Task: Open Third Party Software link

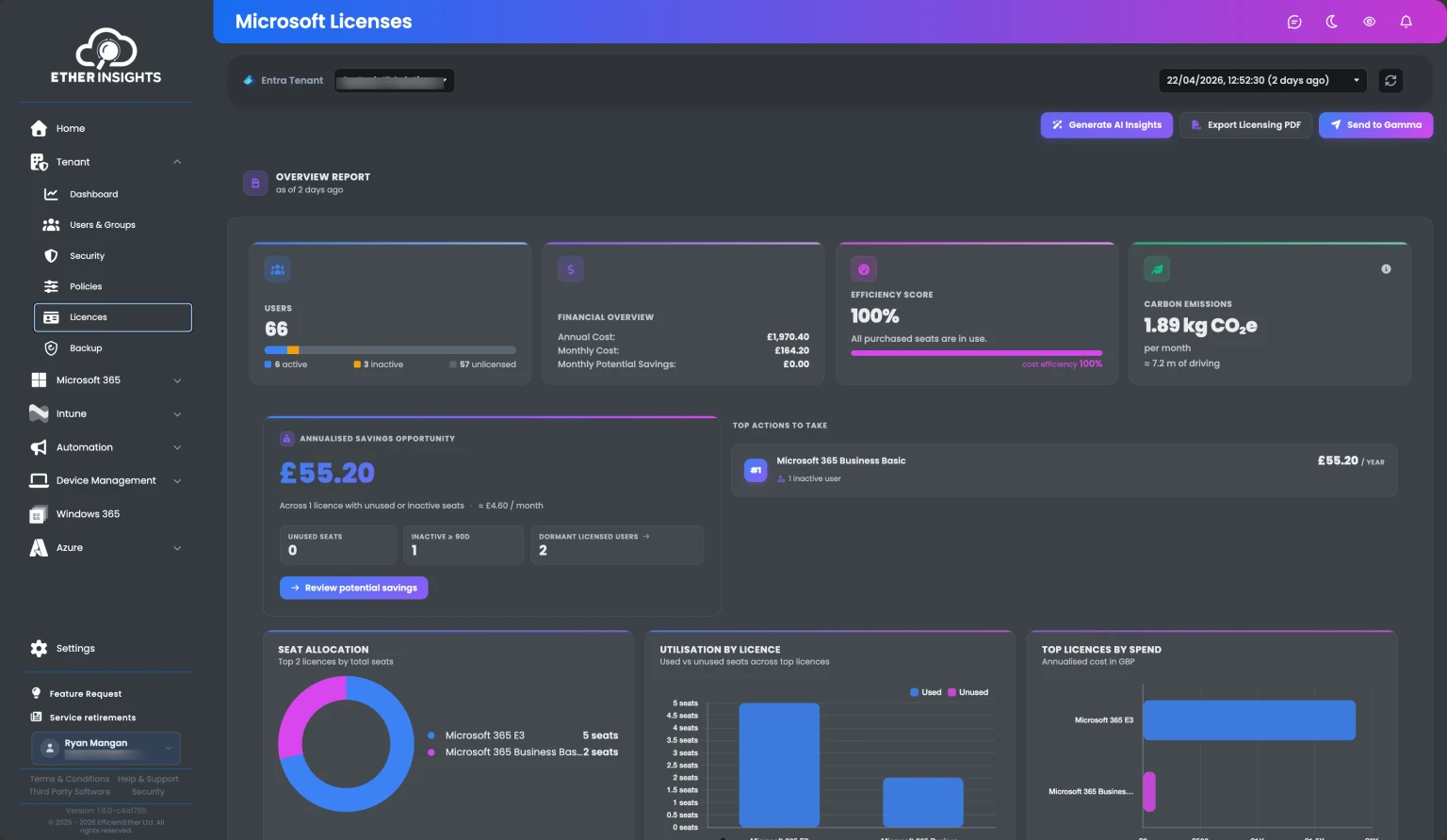Action: (70, 792)
